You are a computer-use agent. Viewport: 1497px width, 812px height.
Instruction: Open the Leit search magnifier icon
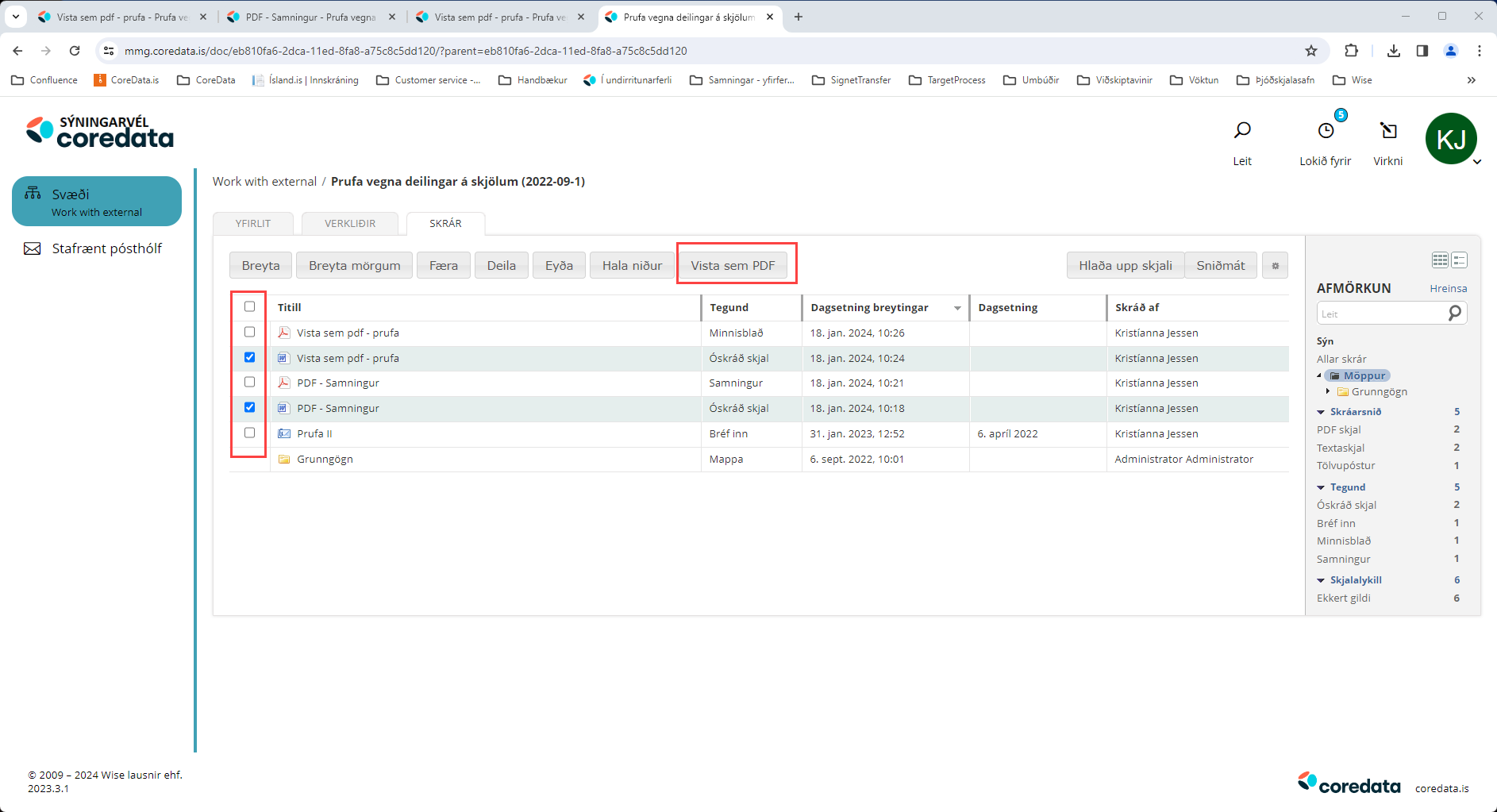[x=1242, y=131]
